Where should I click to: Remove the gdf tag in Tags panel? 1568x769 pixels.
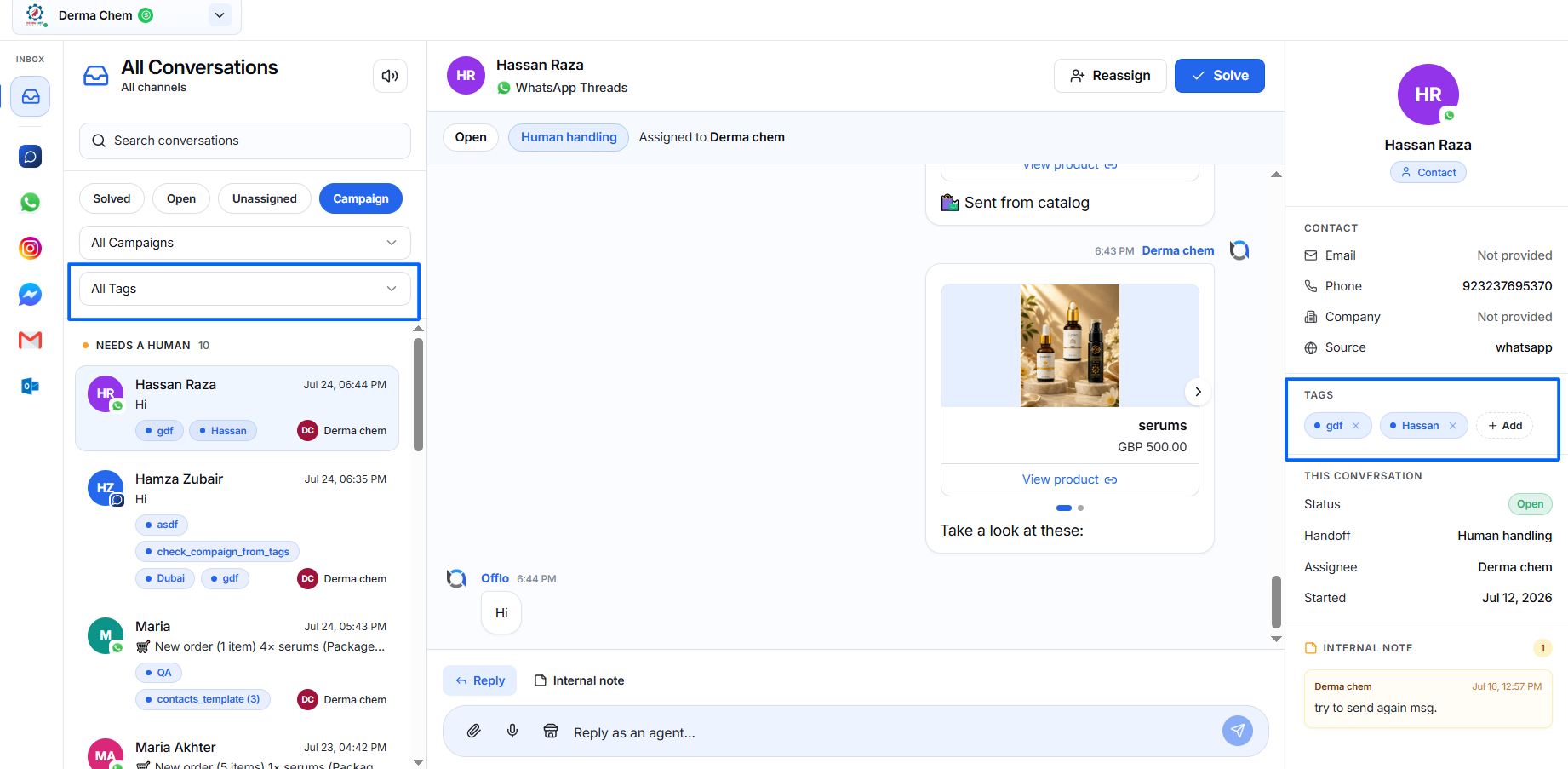[1356, 426]
